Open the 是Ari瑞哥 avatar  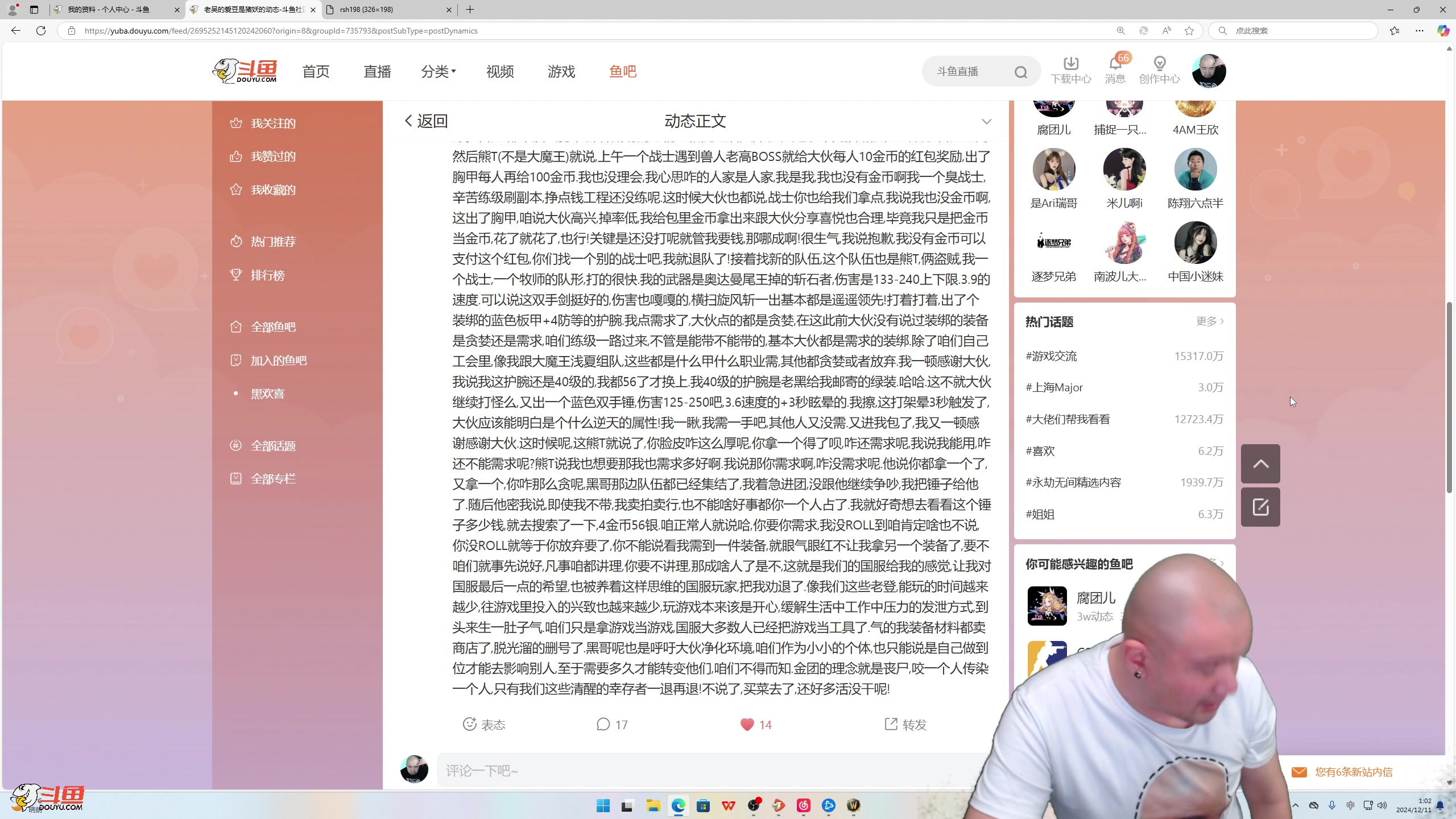click(1053, 169)
